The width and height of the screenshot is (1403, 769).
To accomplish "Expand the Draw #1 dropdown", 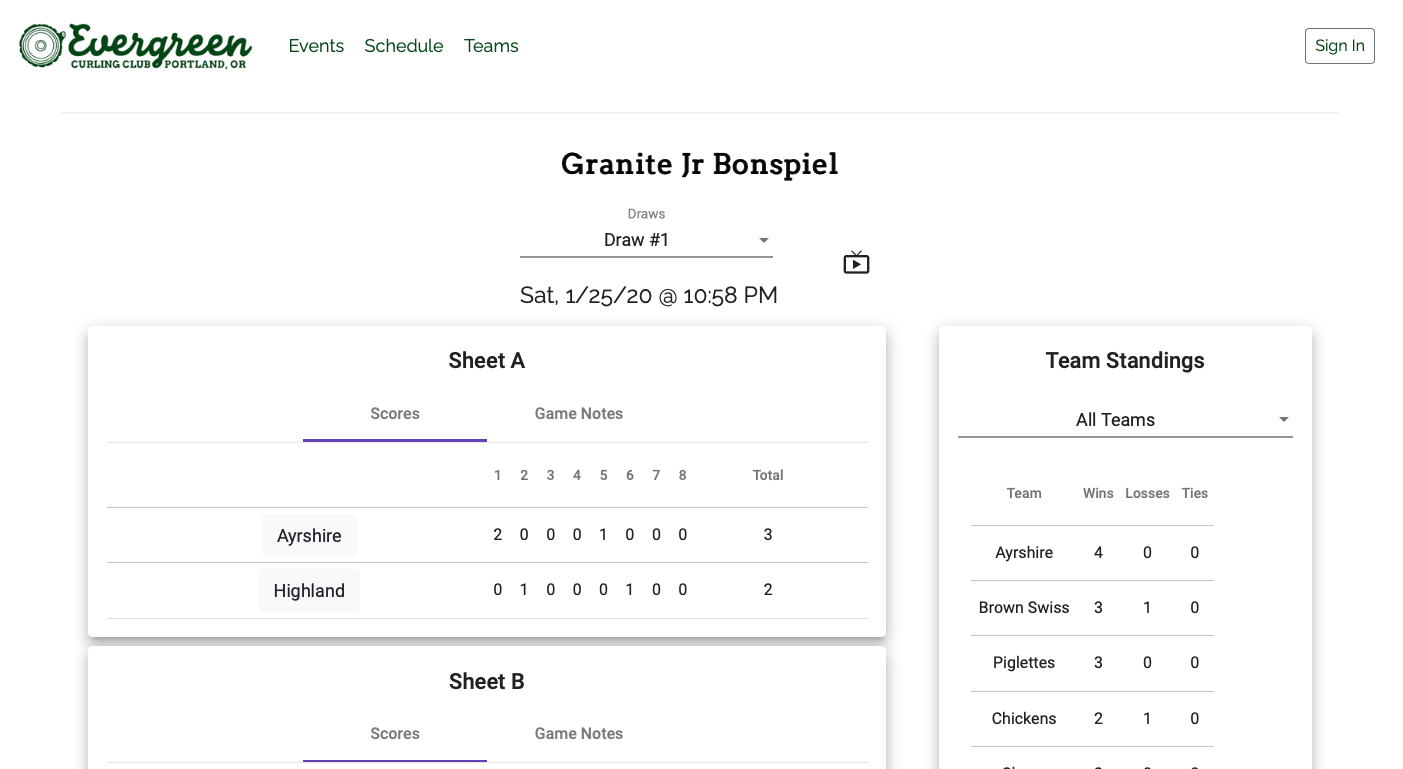I will pos(637,240).
